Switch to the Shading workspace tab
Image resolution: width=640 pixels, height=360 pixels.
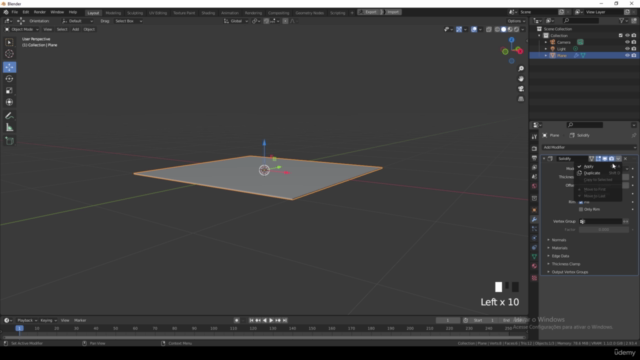[x=208, y=13]
